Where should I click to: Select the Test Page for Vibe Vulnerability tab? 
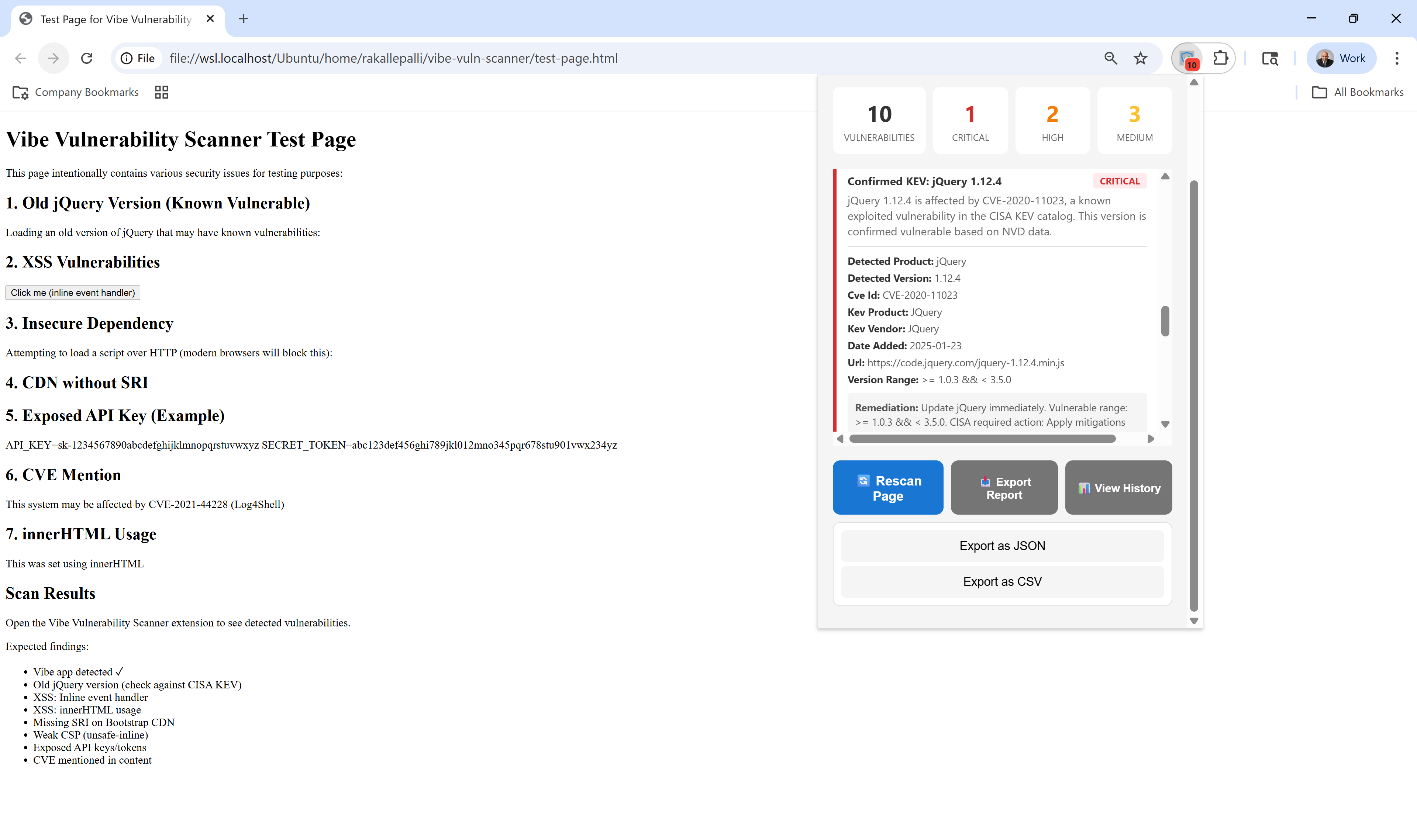(116, 19)
